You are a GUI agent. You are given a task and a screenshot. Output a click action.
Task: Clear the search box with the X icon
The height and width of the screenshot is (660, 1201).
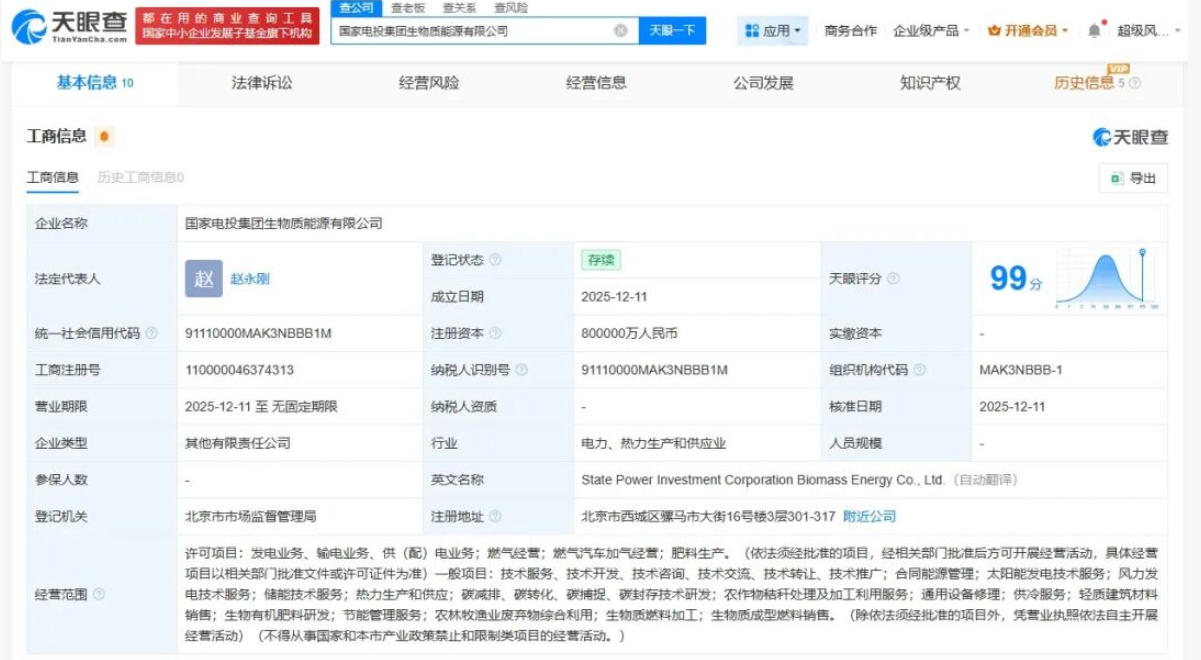point(620,31)
